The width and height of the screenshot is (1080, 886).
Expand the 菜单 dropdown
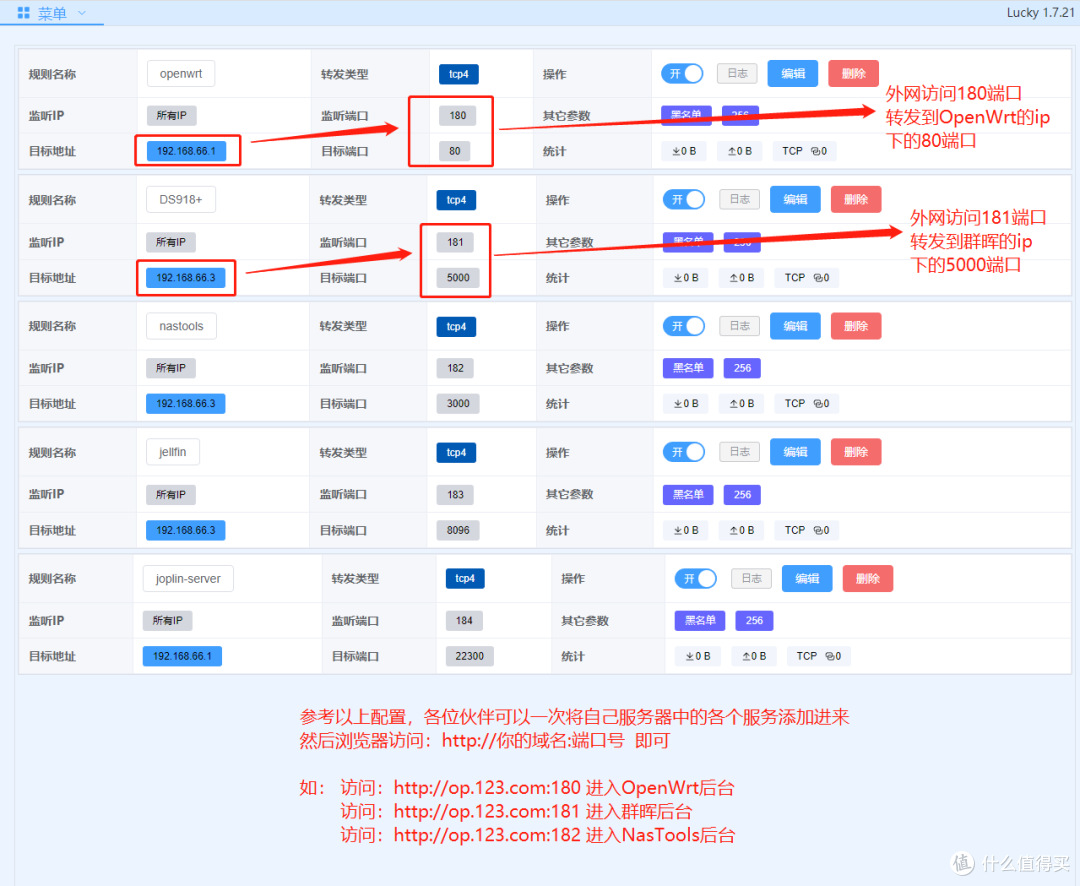(54, 13)
